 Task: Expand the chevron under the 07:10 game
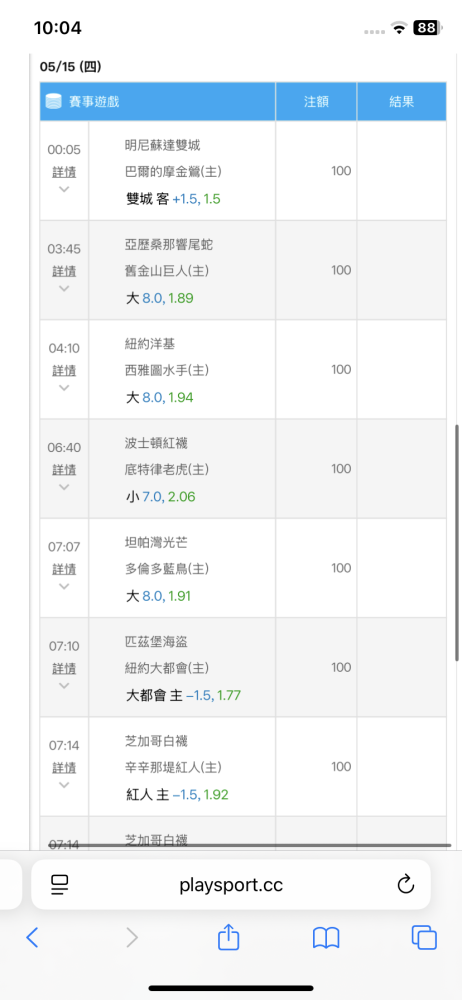pyautogui.click(x=64, y=685)
